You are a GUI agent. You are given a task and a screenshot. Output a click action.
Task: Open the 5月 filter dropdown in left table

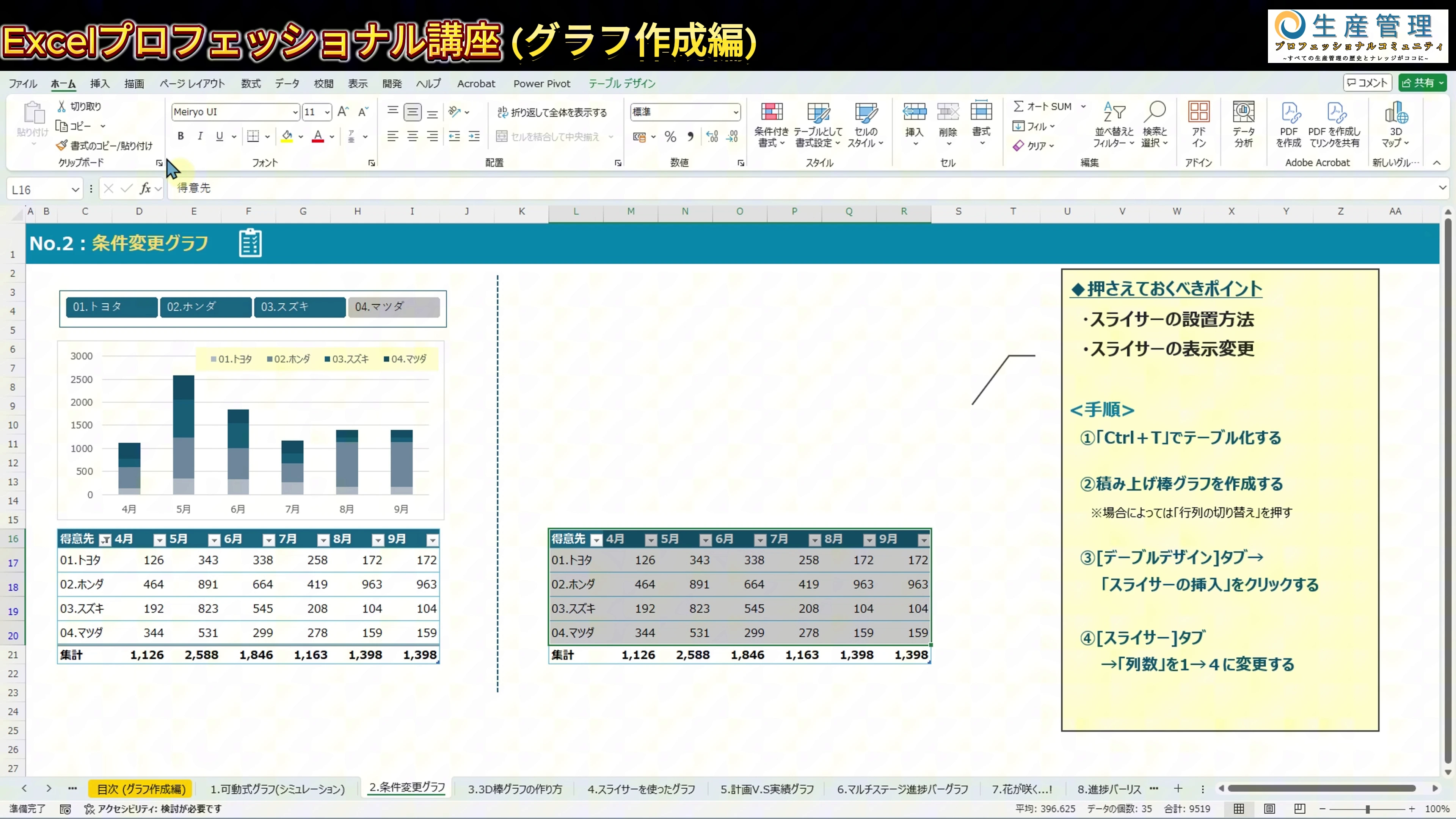pos(214,540)
